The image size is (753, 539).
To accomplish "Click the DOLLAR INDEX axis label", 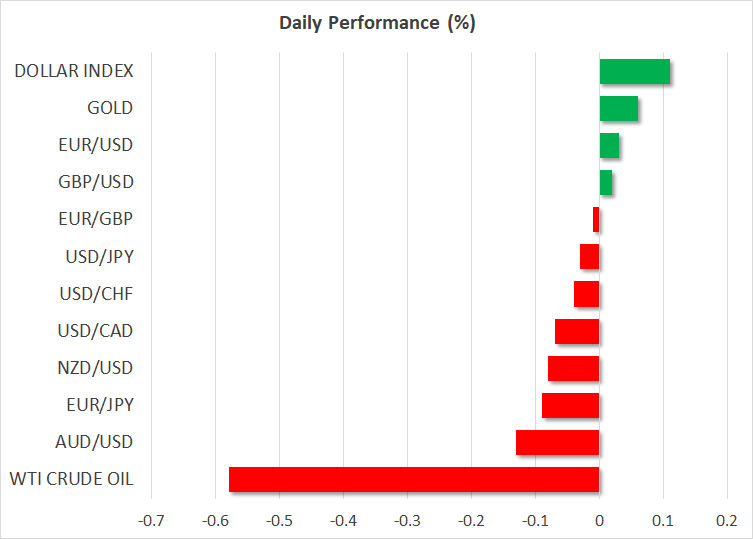I will click(x=74, y=71).
